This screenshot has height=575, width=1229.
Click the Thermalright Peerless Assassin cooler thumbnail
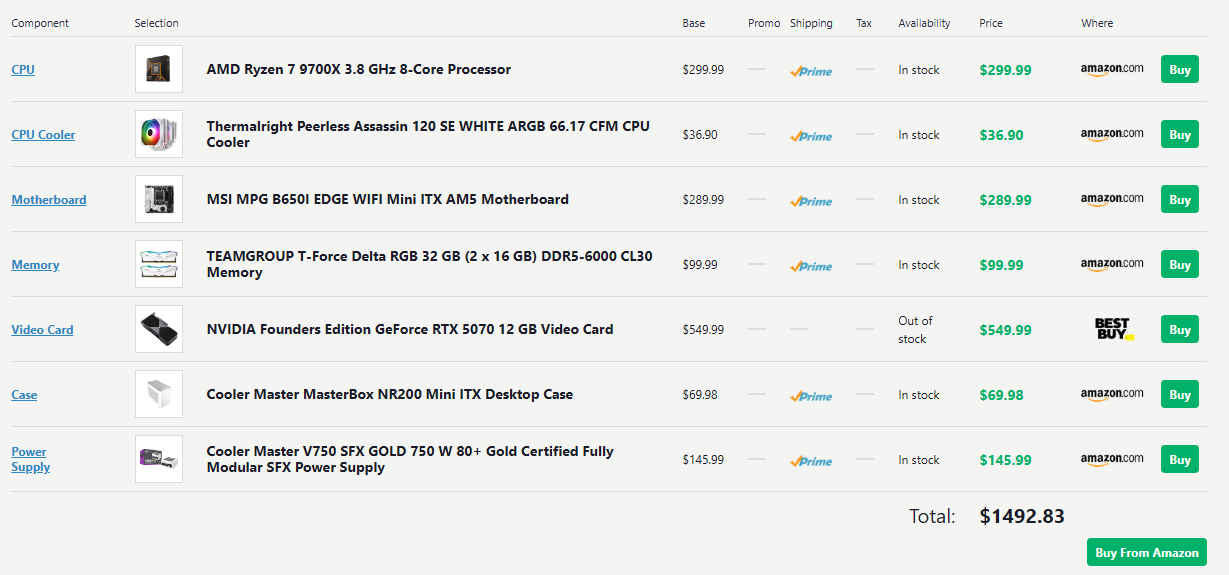point(159,134)
